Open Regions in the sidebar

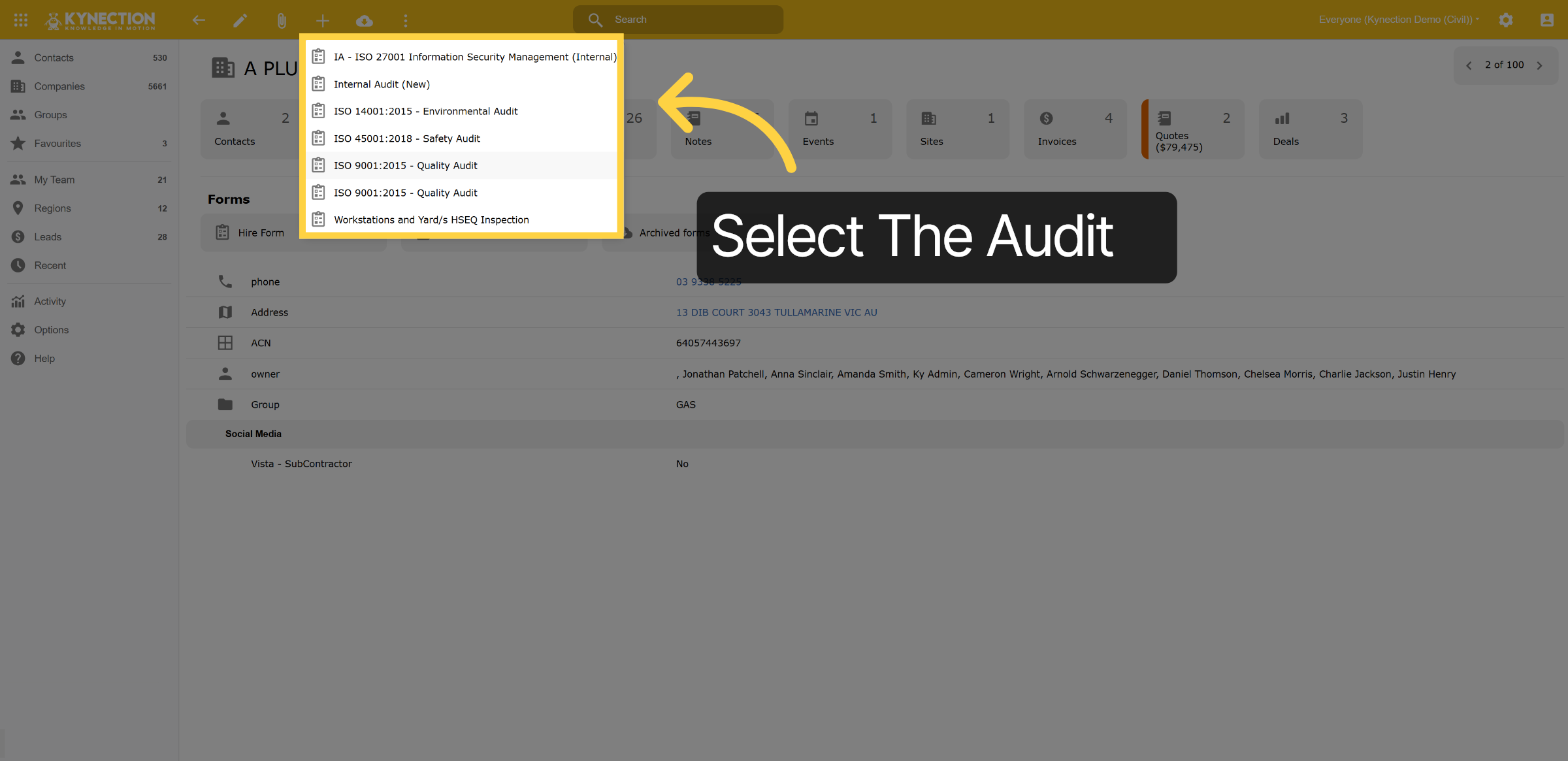click(90, 208)
